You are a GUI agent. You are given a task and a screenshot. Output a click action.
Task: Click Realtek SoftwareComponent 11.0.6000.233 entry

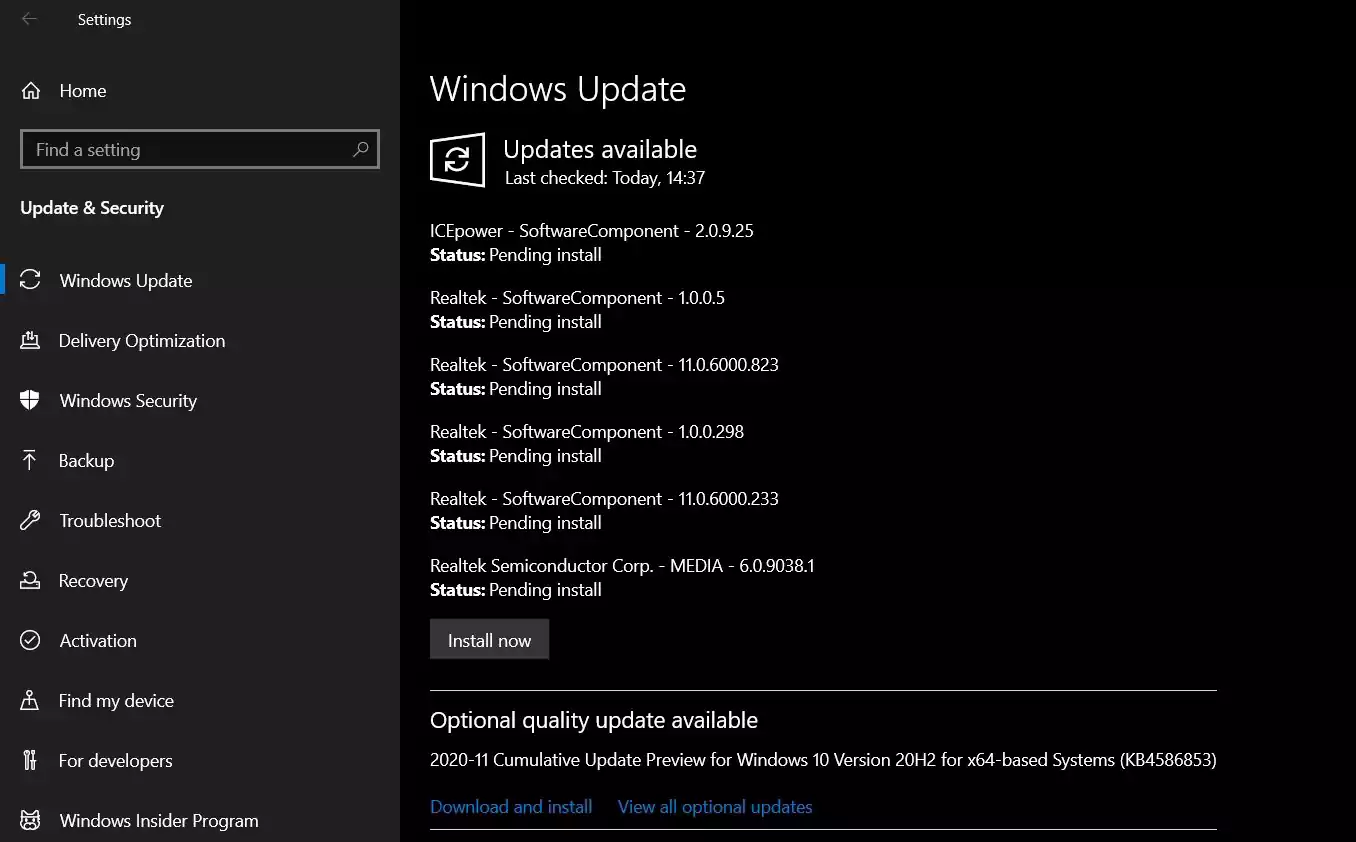[604, 498]
